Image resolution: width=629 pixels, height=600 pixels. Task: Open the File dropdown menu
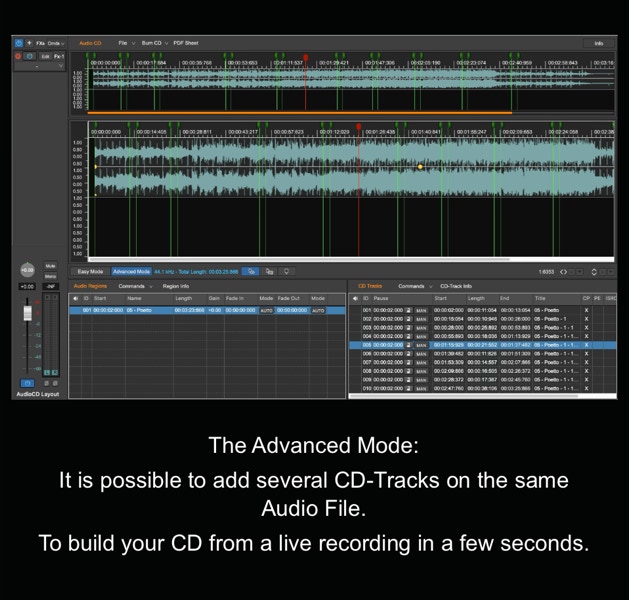[x=124, y=43]
